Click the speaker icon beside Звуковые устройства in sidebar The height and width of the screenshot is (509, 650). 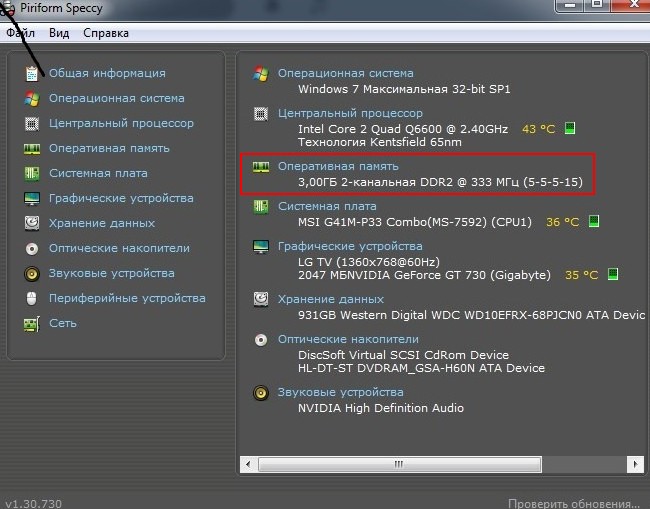coord(32,274)
